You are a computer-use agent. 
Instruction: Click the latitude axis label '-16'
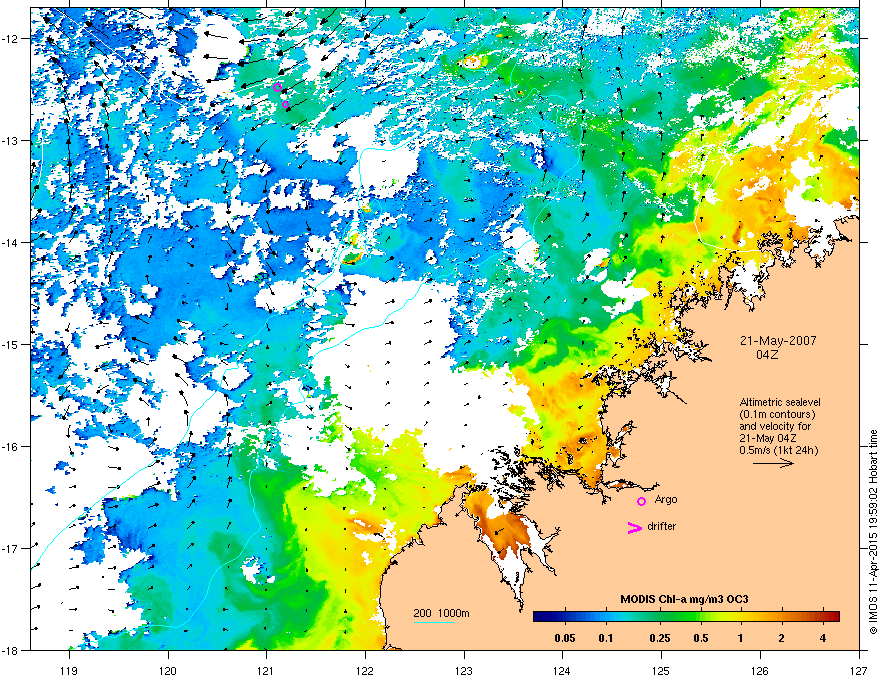click(12, 446)
